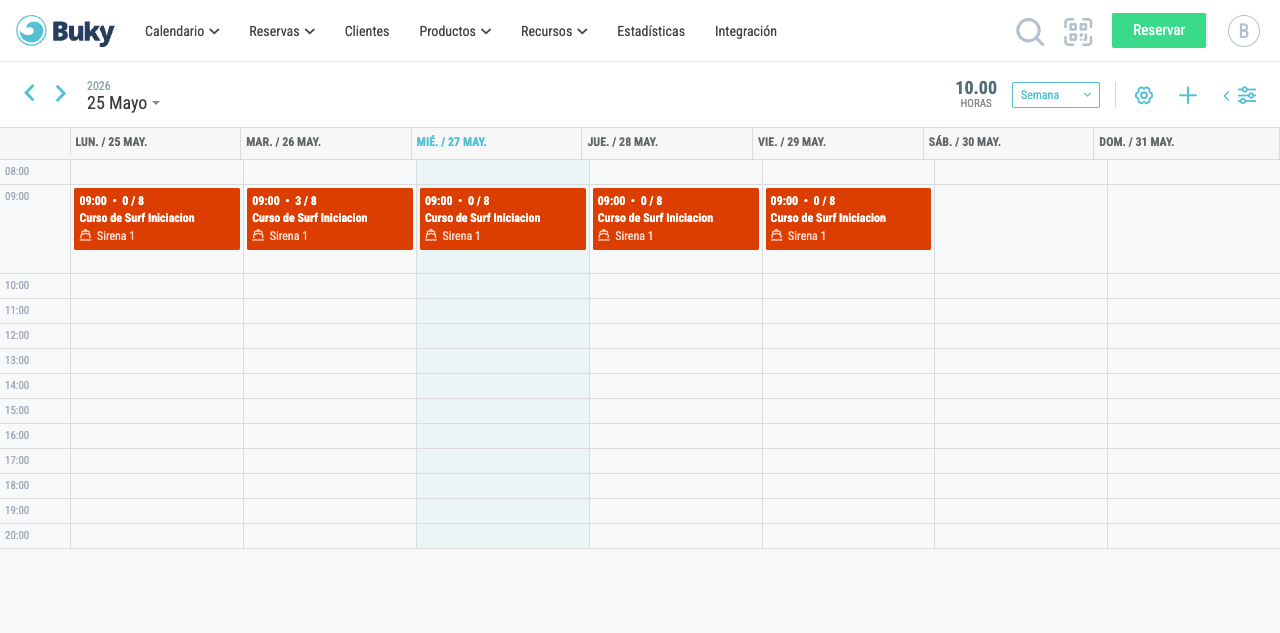Add new item with plus icon
Screen dimensions: 1280x633
[x=1188, y=95]
